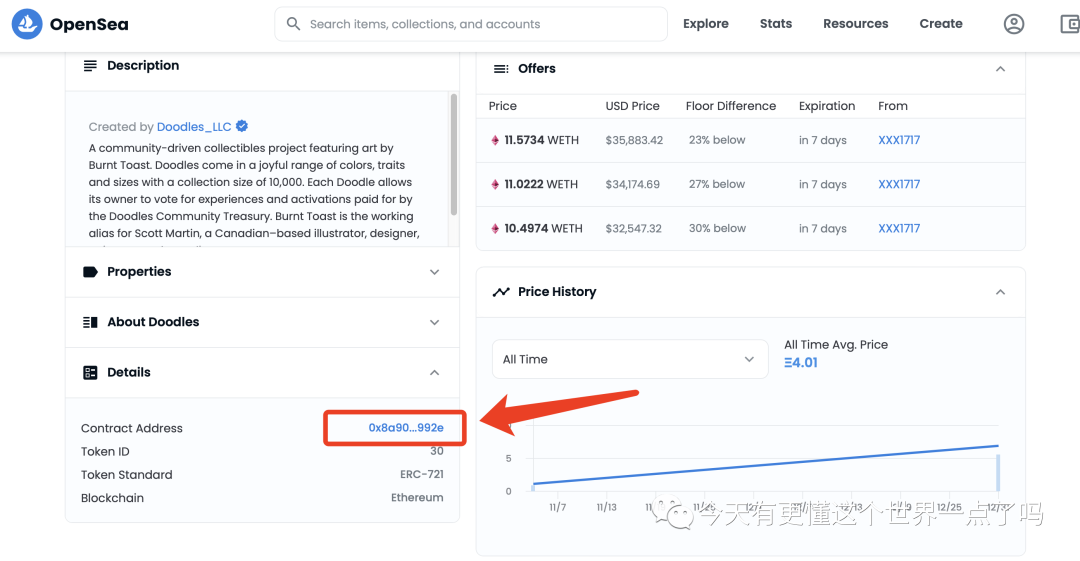Click the OpenSea logo icon
The image size is (1080, 561).
(27, 24)
